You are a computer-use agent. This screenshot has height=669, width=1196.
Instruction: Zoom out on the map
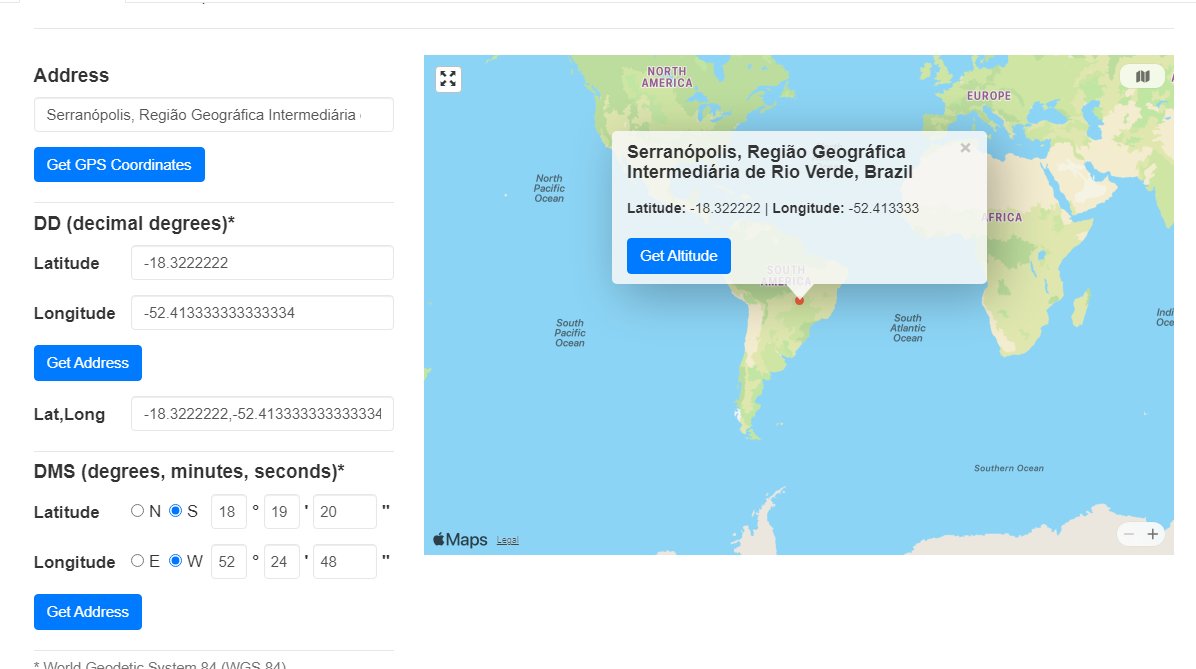1129,534
